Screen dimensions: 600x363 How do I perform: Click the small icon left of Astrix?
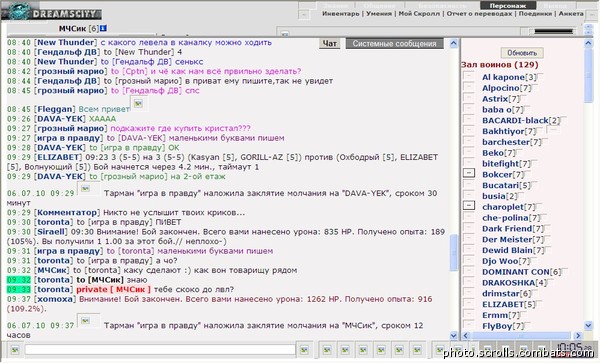pos(469,98)
